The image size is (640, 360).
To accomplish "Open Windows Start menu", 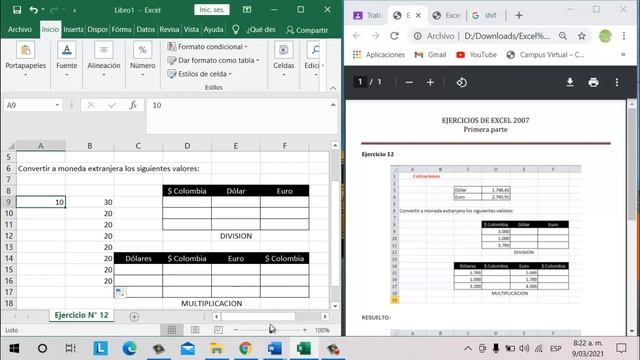I will point(14,348).
